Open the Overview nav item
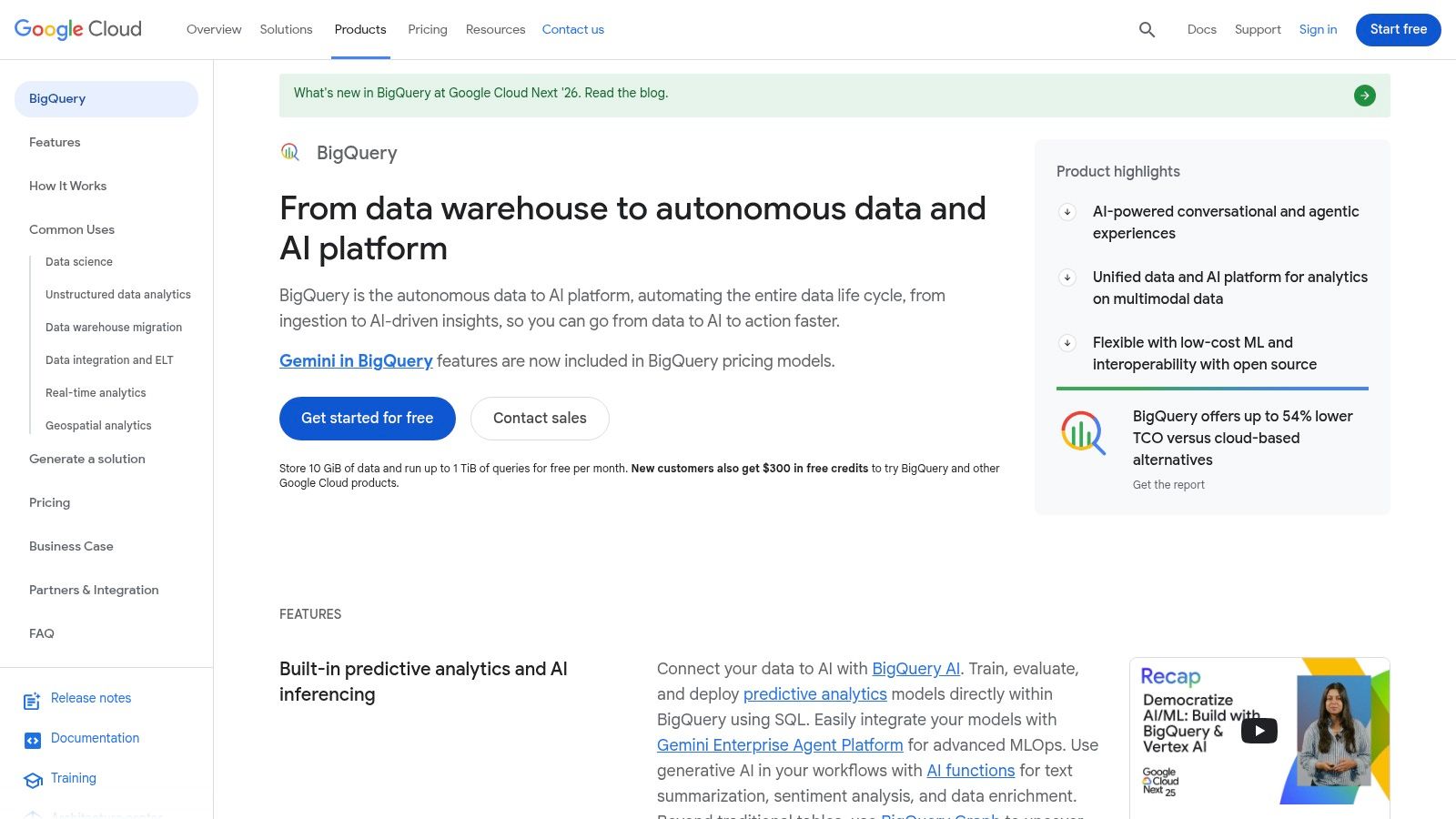 click(x=214, y=29)
